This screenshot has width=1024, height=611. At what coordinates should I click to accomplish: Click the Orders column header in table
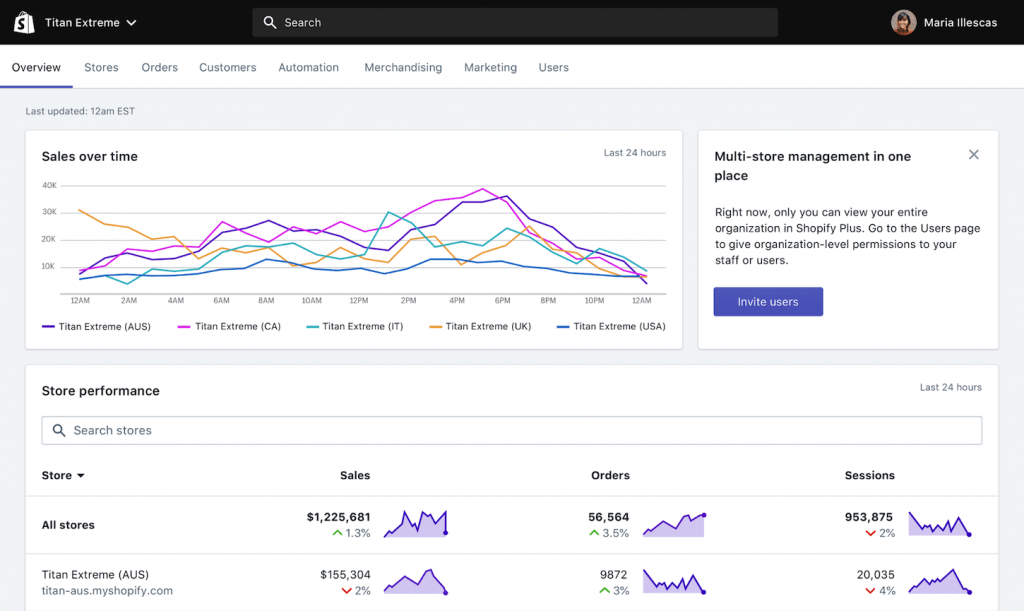pyautogui.click(x=610, y=475)
